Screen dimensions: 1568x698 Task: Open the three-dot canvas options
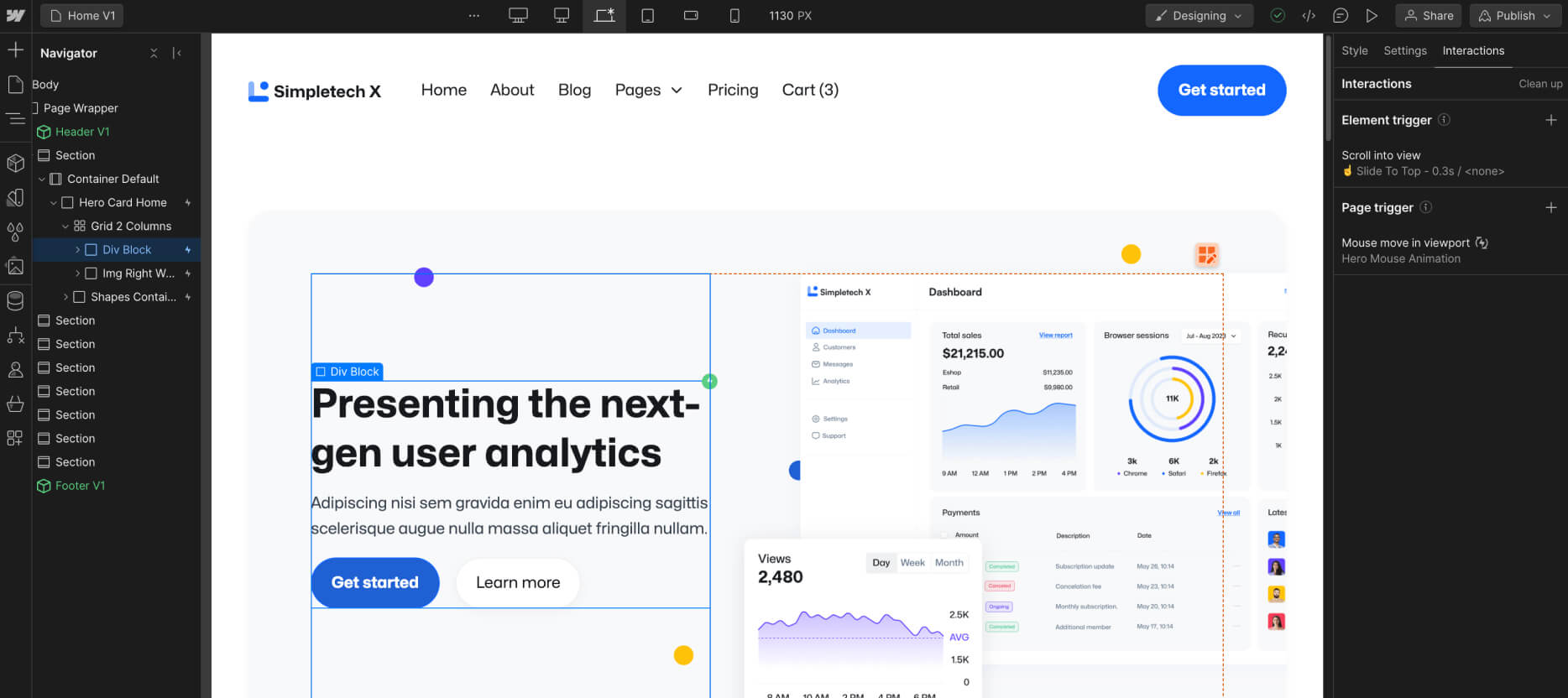(474, 16)
